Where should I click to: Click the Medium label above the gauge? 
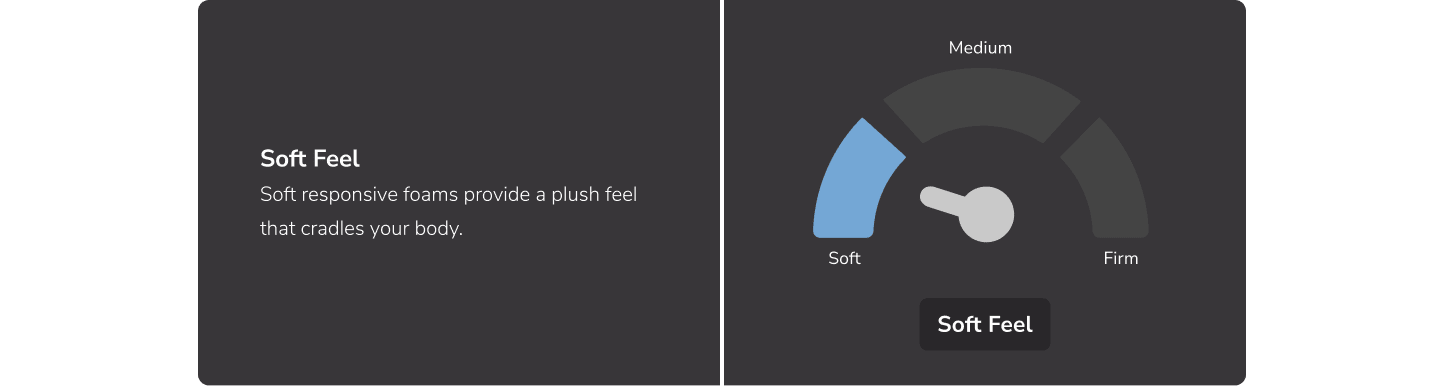point(980,47)
